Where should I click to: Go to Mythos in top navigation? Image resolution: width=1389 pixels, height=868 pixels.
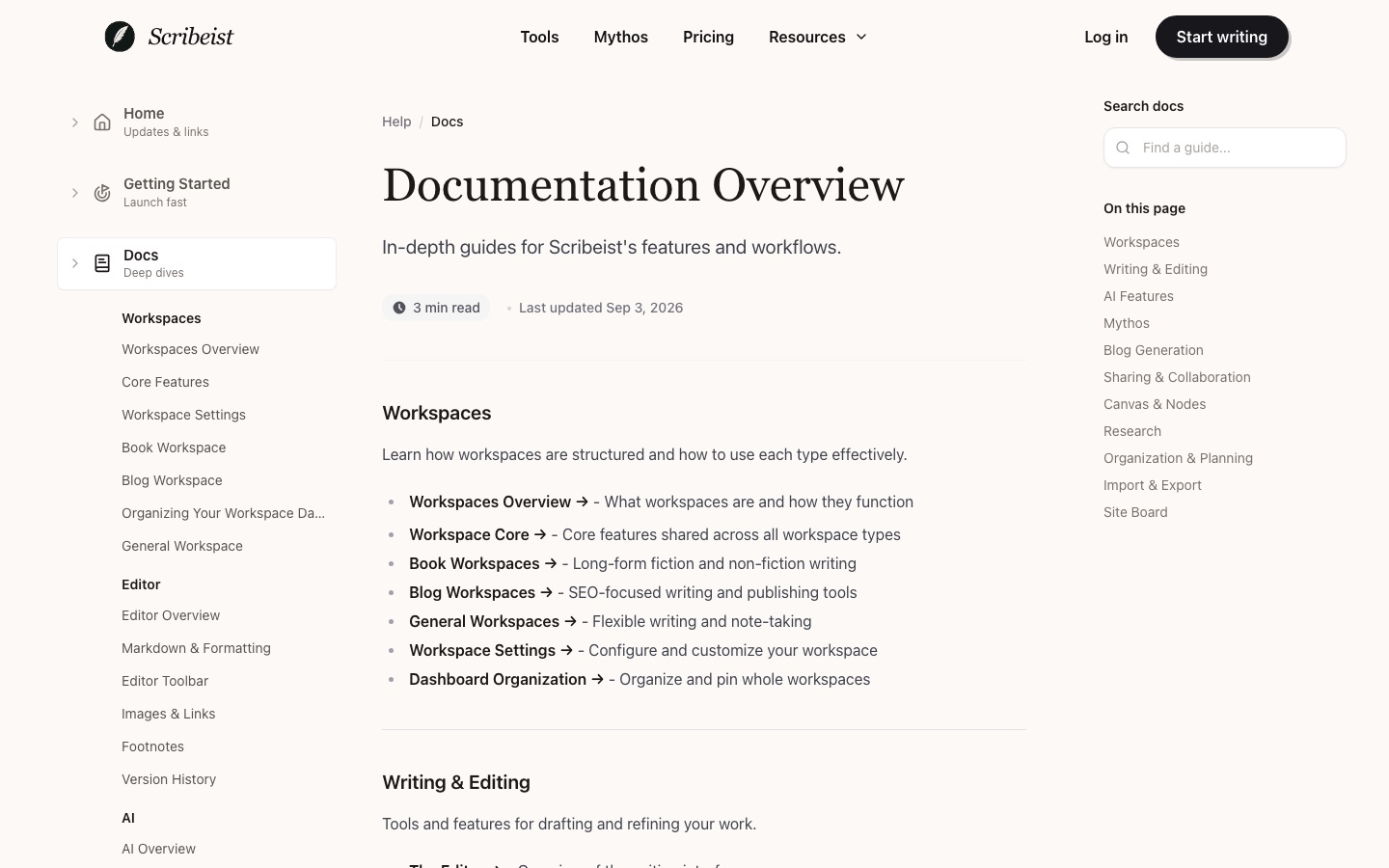point(621,37)
